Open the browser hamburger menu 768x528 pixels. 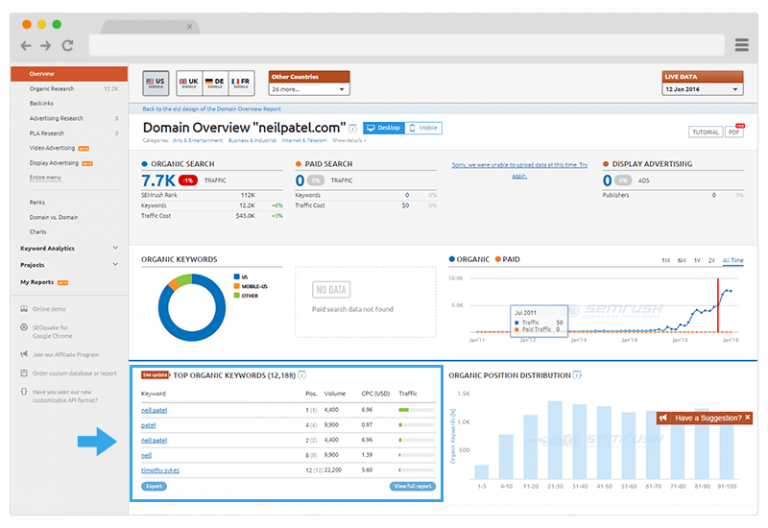741,45
